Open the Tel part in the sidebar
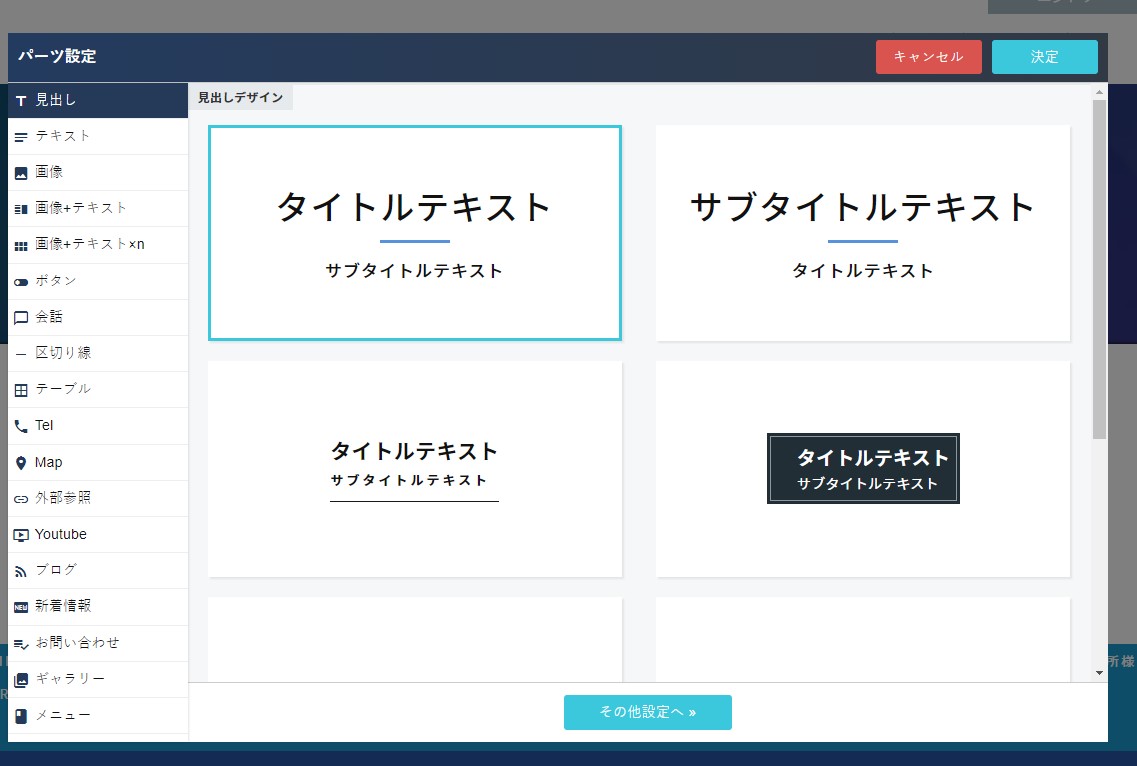The height and width of the screenshot is (766, 1137). [42, 425]
